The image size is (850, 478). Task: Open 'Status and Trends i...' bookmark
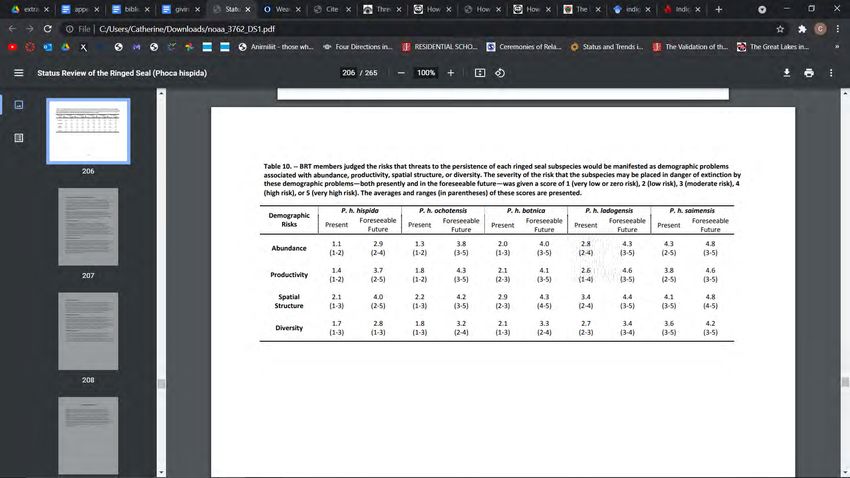[607, 47]
